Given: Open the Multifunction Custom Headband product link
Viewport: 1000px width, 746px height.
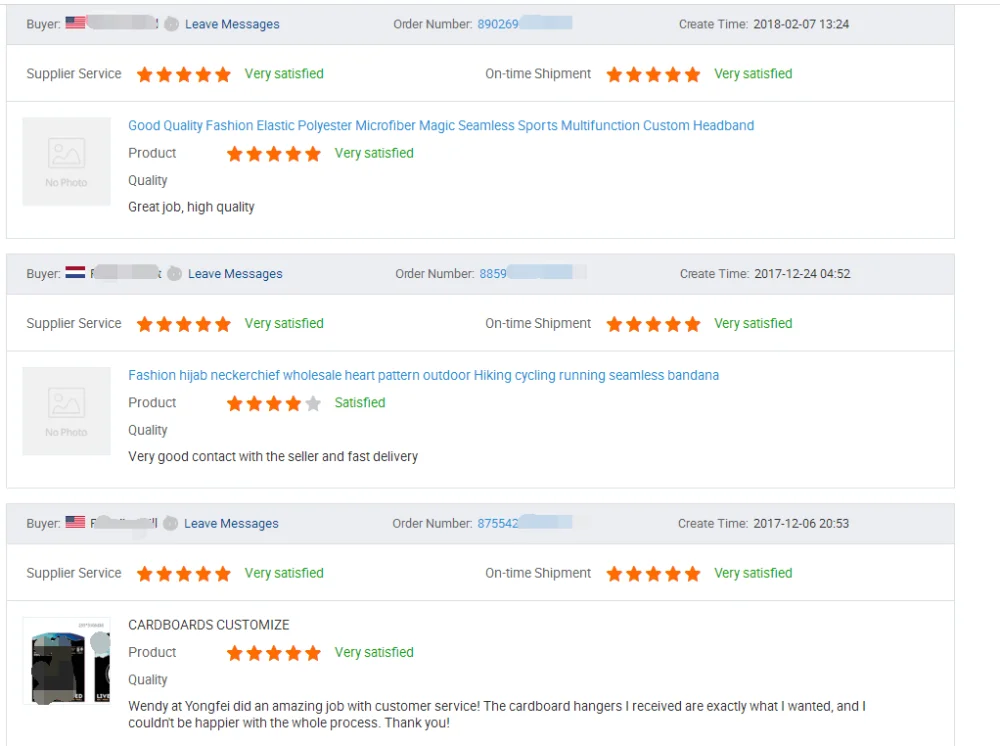Looking at the screenshot, I should (441, 126).
